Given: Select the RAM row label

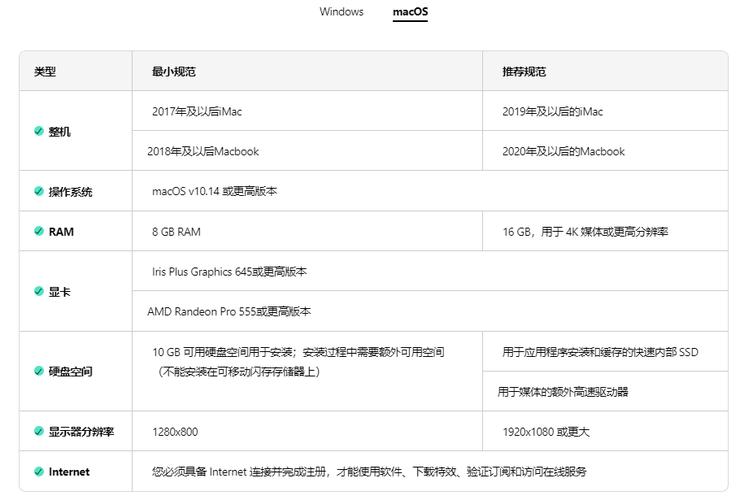Looking at the screenshot, I should [61, 232].
